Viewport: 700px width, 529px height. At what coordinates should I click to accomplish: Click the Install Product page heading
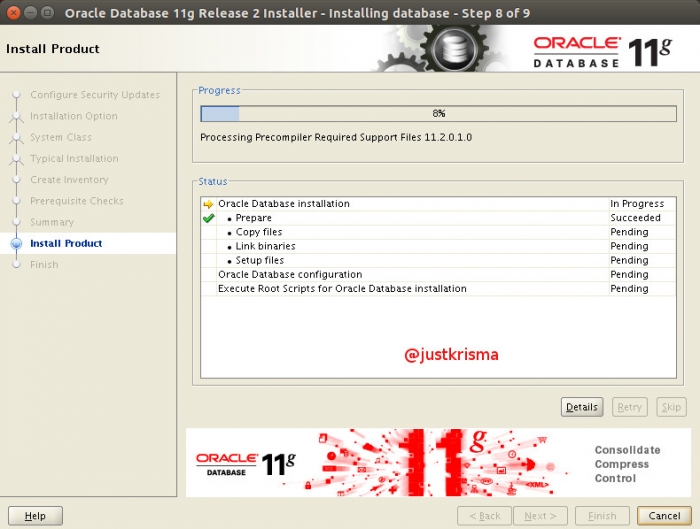pyautogui.click(x=53, y=49)
